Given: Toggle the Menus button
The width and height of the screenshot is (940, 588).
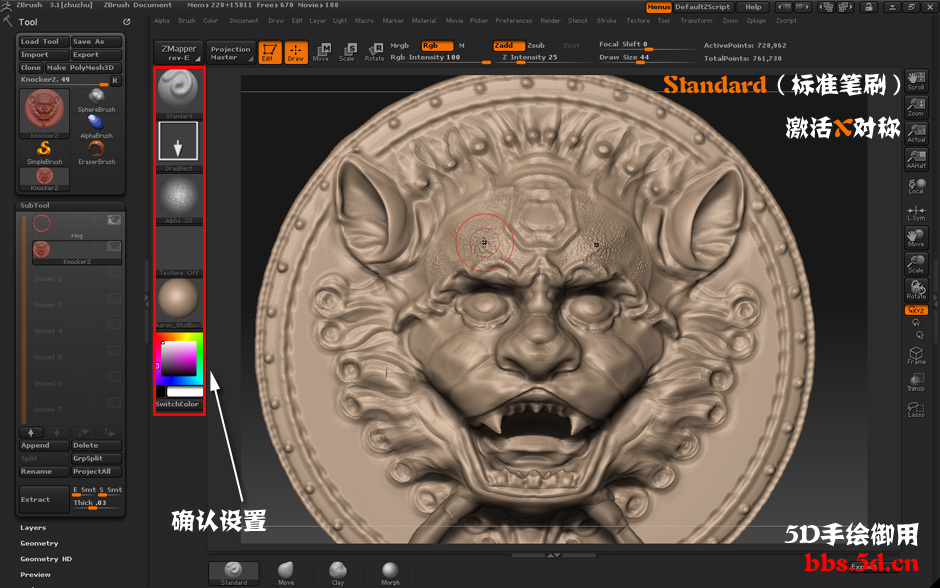Looking at the screenshot, I should tap(658, 7).
